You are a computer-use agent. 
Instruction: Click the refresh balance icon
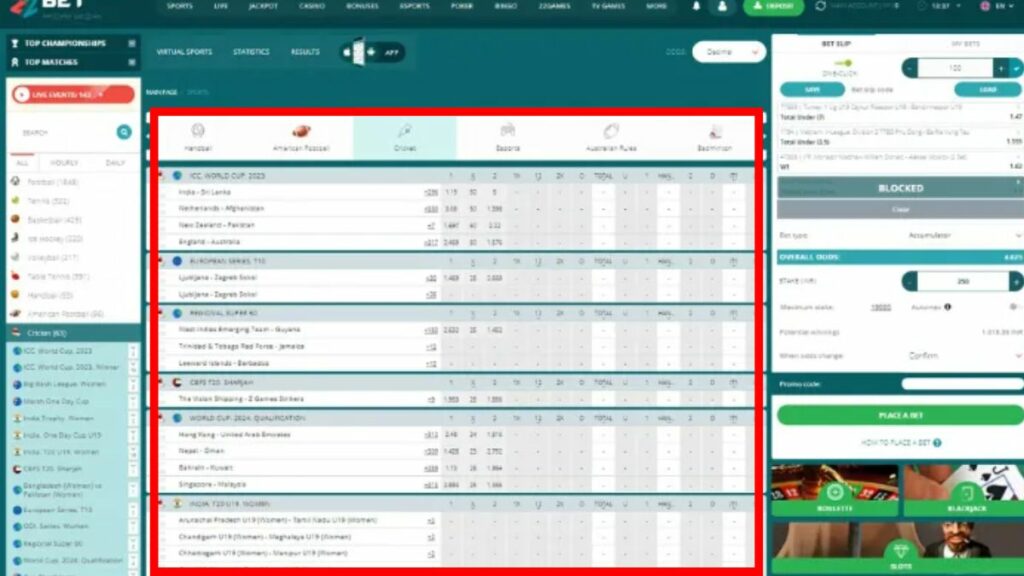coord(821,6)
